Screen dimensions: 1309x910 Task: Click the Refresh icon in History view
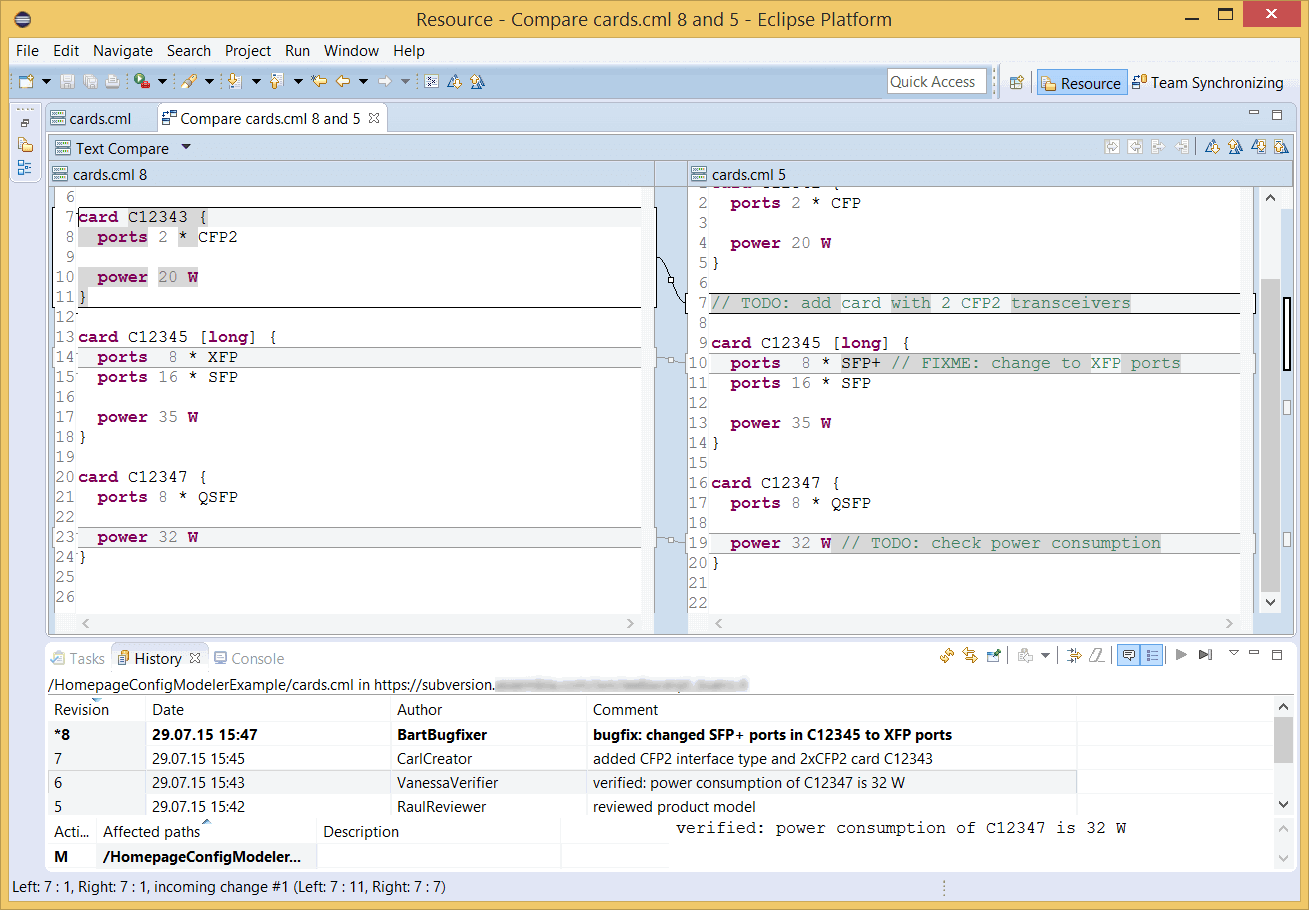coord(946,655)
